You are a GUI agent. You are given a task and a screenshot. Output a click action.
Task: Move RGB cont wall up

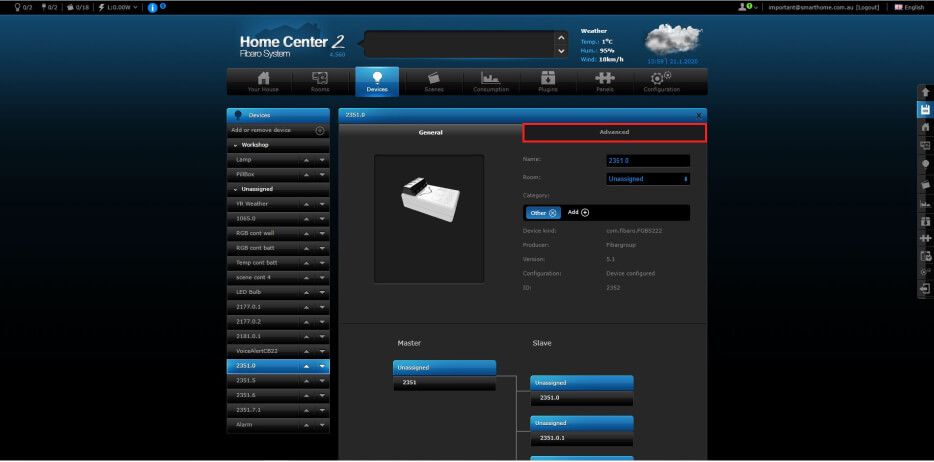(307, 233)
